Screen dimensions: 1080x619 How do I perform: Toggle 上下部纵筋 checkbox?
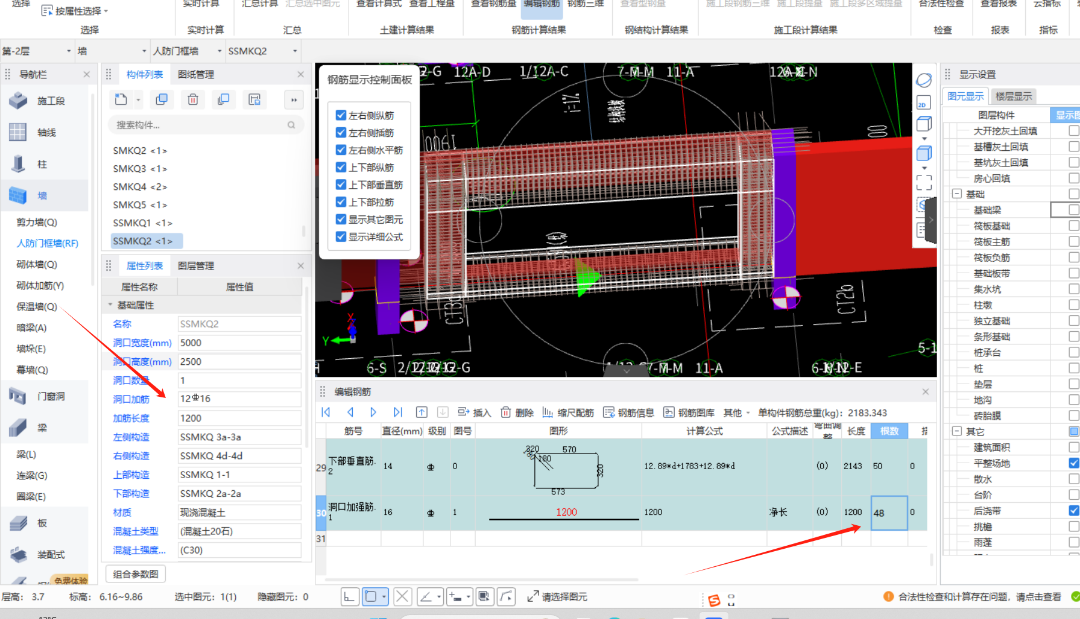pyautogui.click(x=340, y=167)
